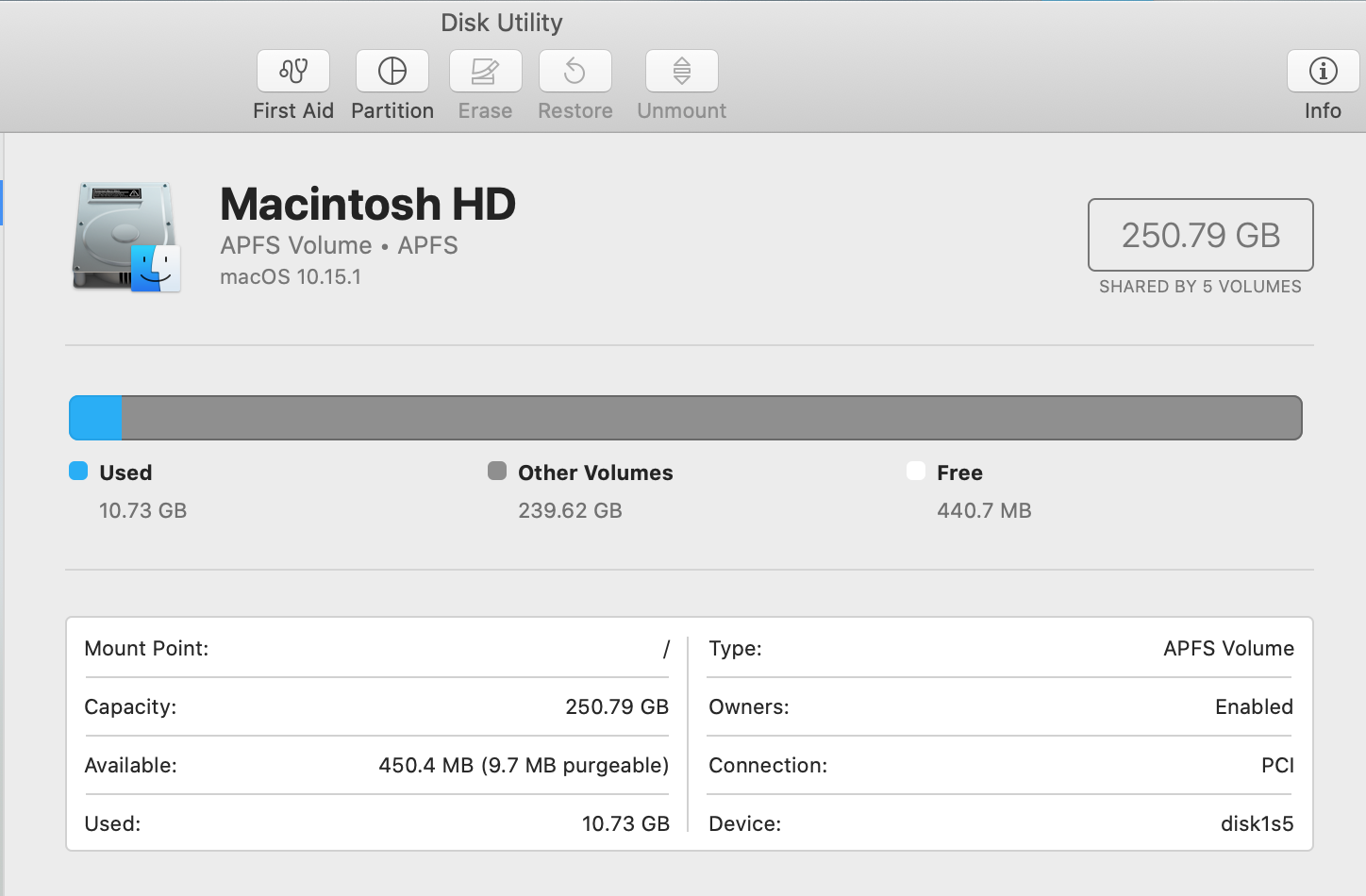Click the 'Connection:' label
1366x896 pixels.
(x=768, y=766)
